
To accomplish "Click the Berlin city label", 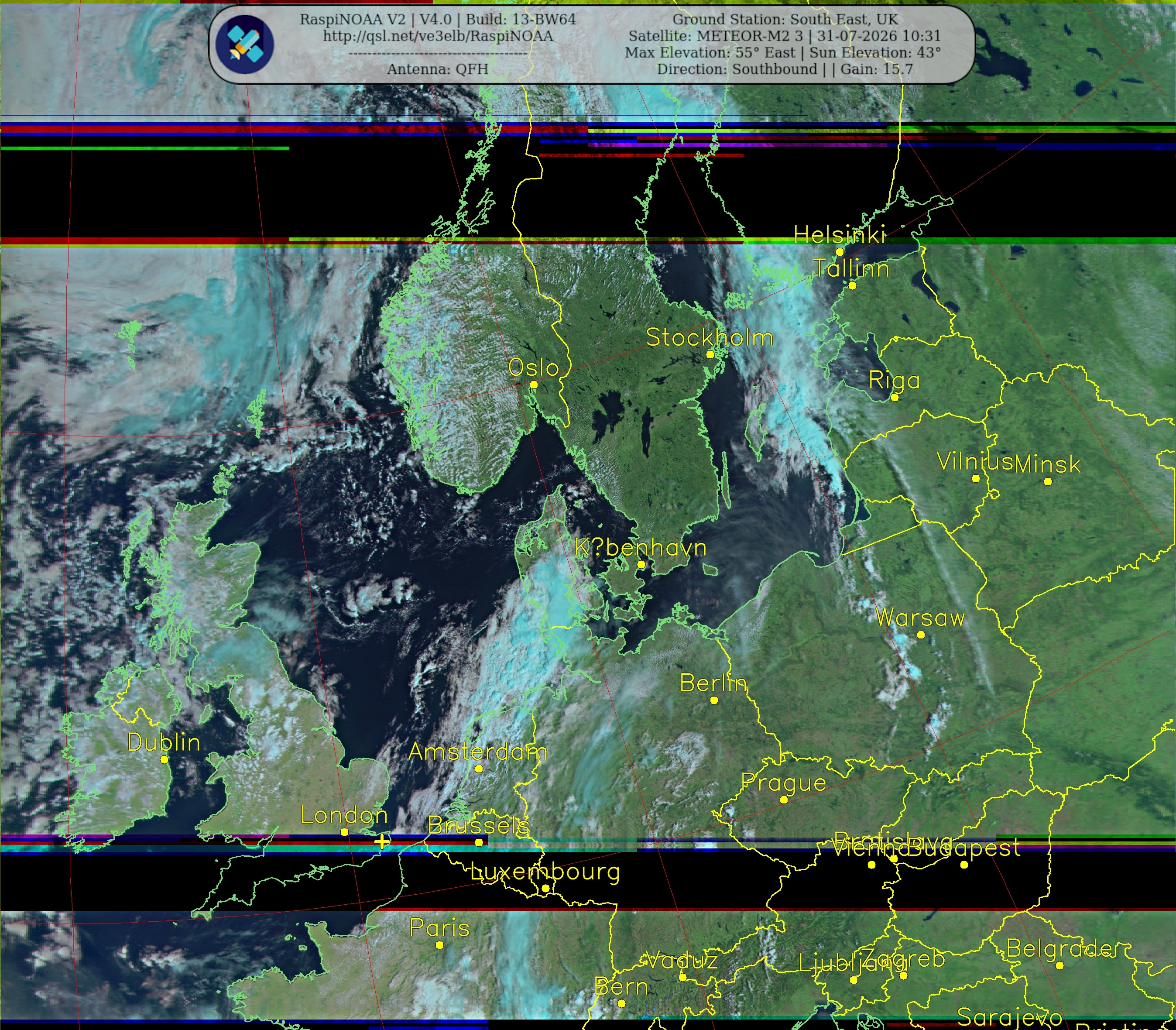I will (x=713, y=683).
